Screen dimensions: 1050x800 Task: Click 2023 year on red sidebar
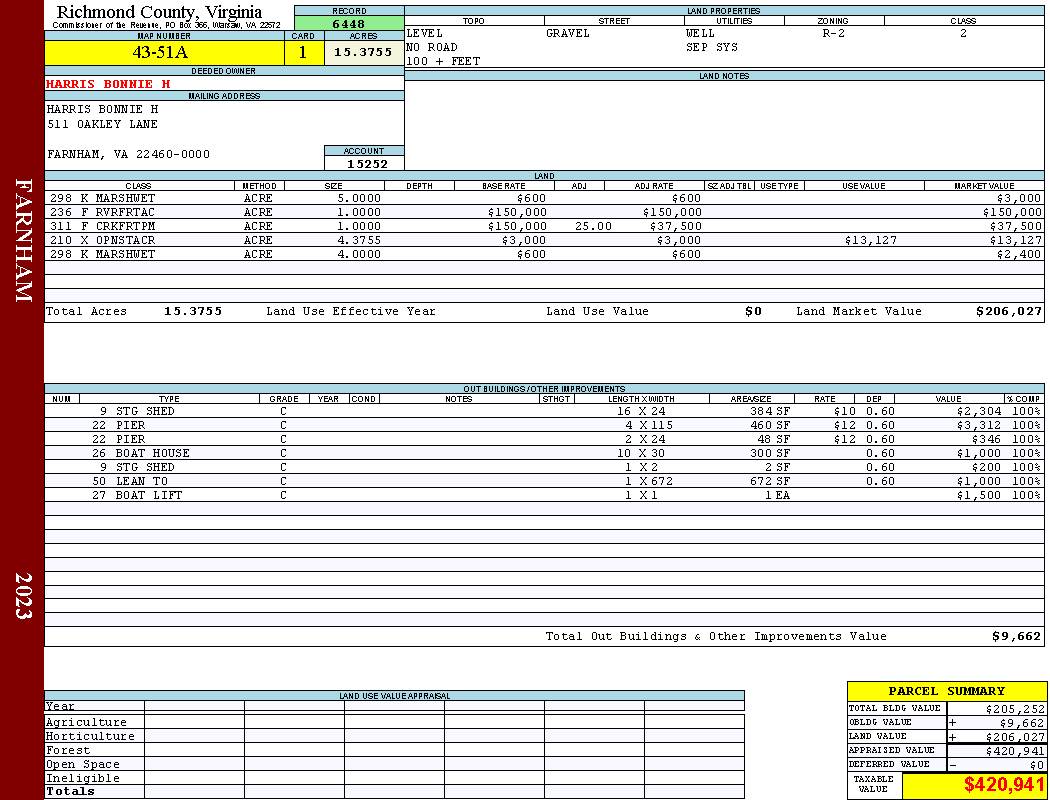pyautogui.click(x=23, y=595)
